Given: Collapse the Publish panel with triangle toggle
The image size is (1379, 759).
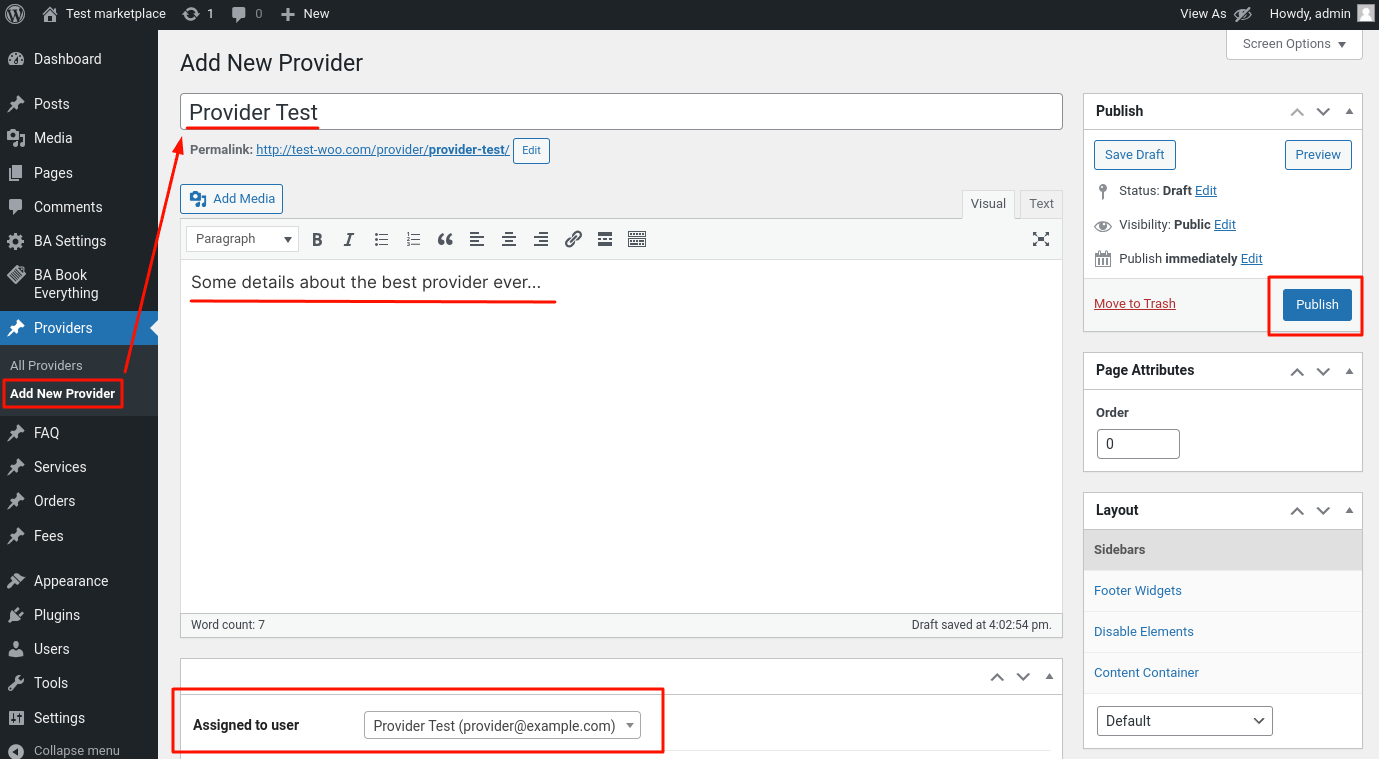Looking at the screenshot, I should pyautogui.click(x=1349, y=111).
